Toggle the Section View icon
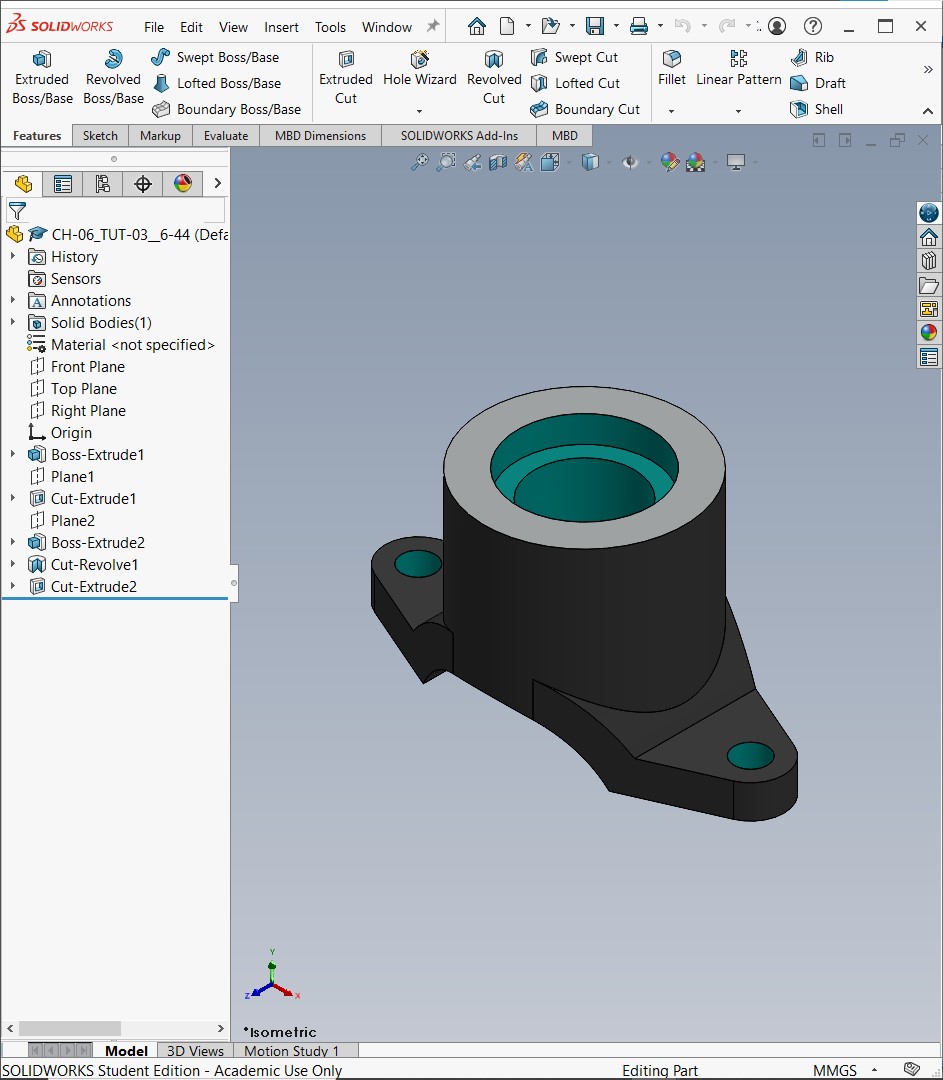The height and width of the screenshot is (1080, 943). coord(497,163)
